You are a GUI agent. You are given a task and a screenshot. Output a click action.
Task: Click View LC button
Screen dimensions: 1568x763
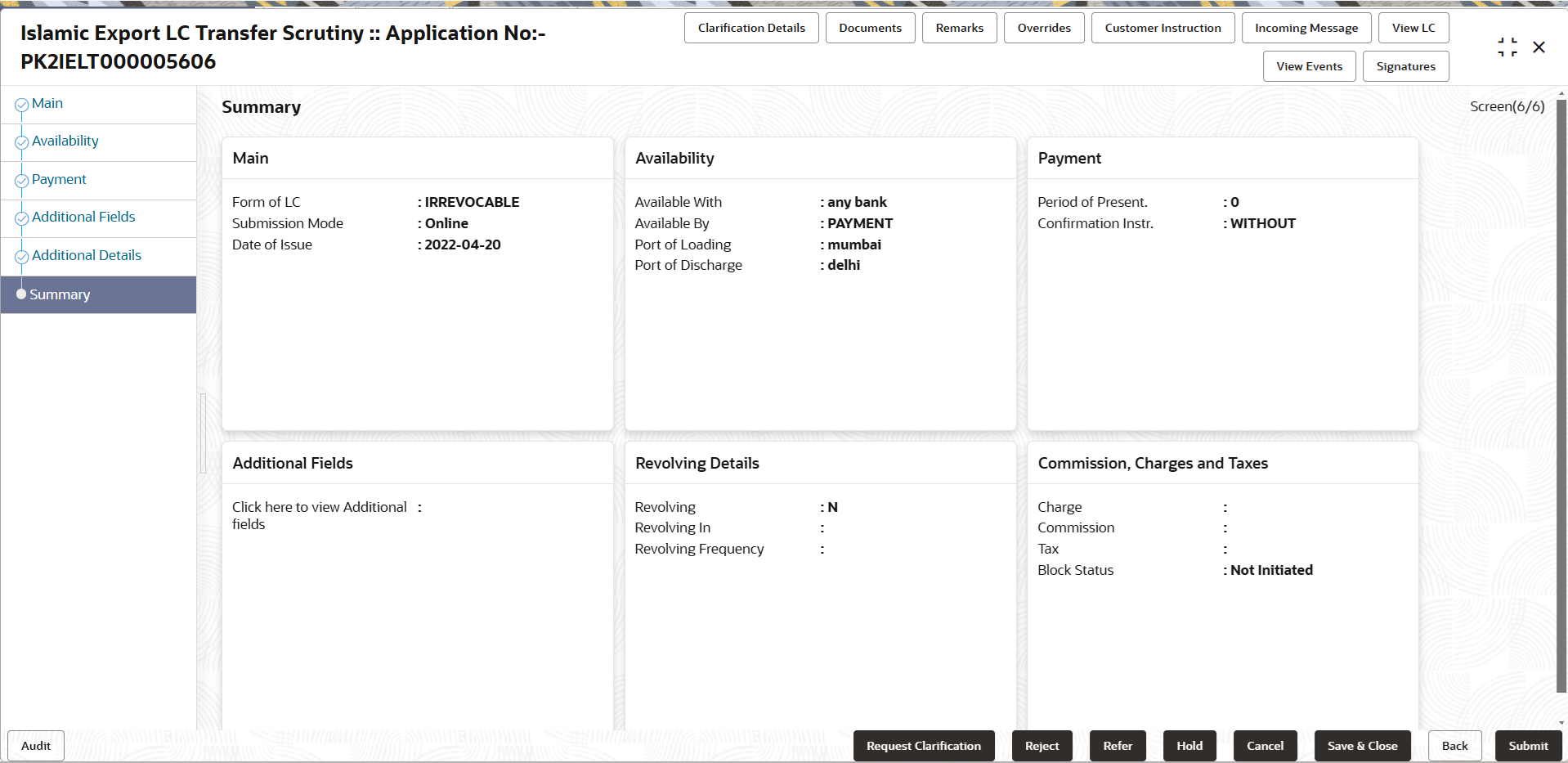(1413, 28)
